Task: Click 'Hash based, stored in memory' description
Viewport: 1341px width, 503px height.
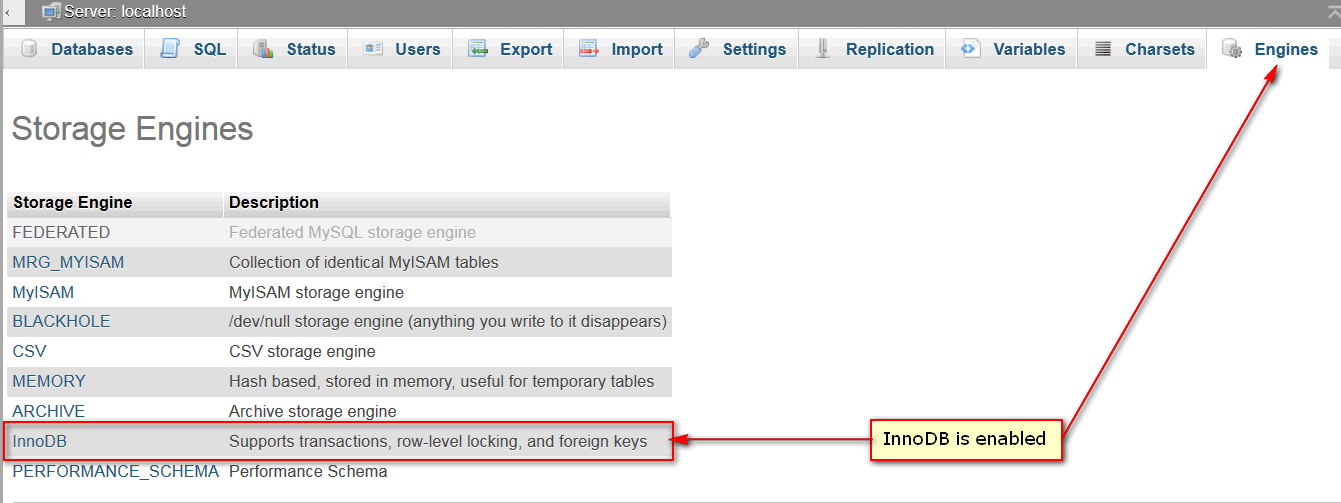Action: (441, 381)
